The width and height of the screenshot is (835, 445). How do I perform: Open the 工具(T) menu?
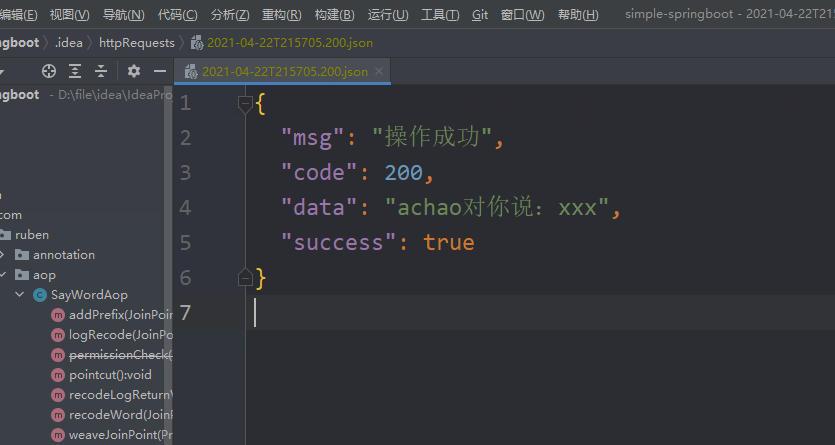click(440, 15)
